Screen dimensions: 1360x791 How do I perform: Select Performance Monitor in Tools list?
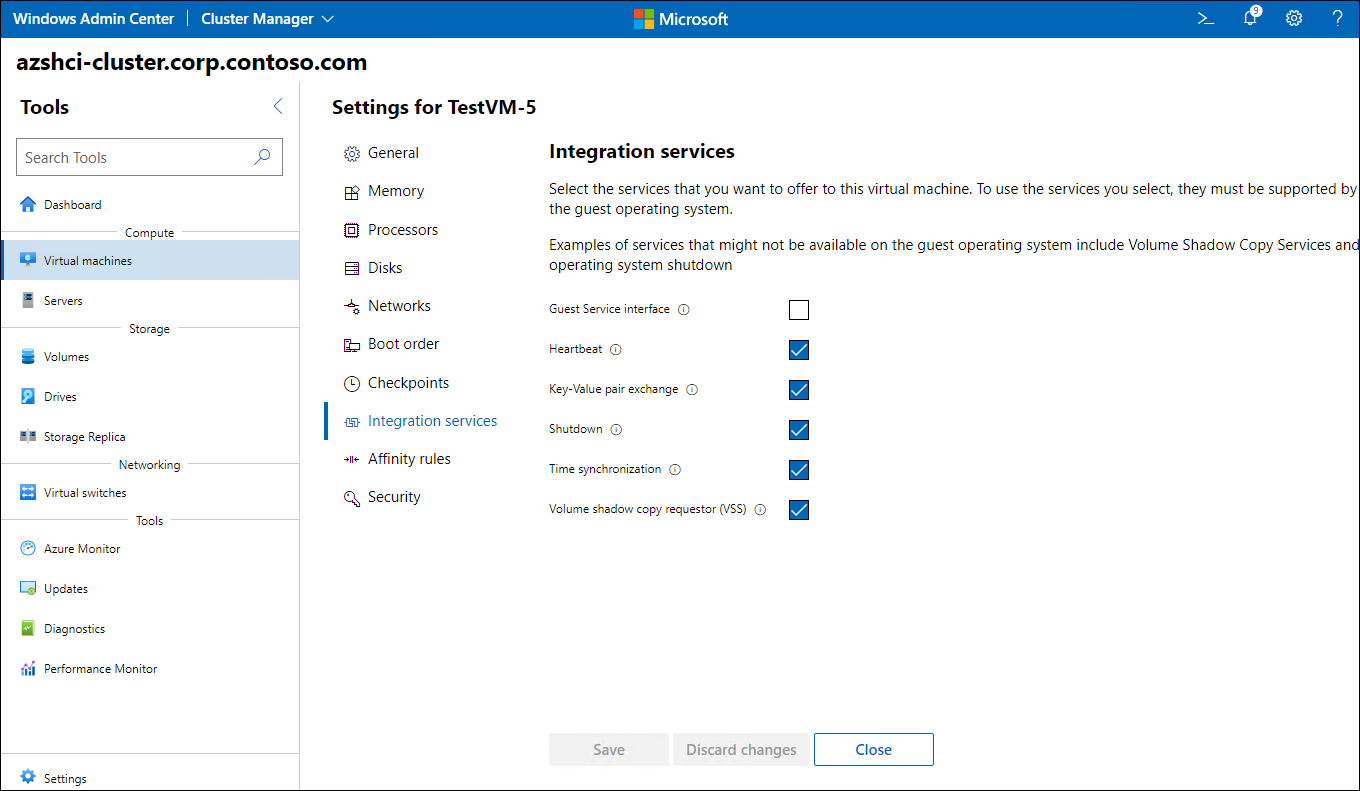(x=150, y=669)
